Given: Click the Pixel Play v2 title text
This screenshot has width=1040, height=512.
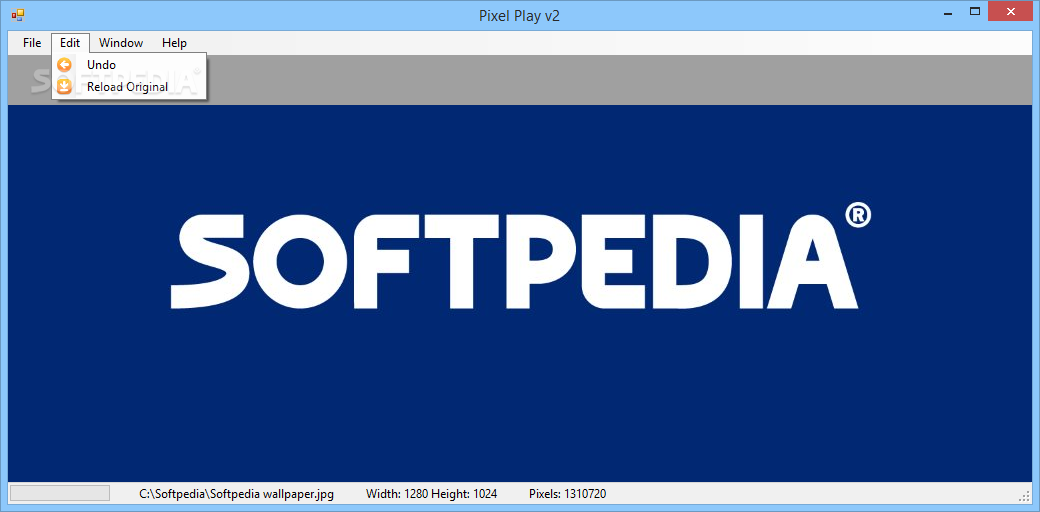Looking at the screenshot, I should pyautogui.click(x=519, y=16).
